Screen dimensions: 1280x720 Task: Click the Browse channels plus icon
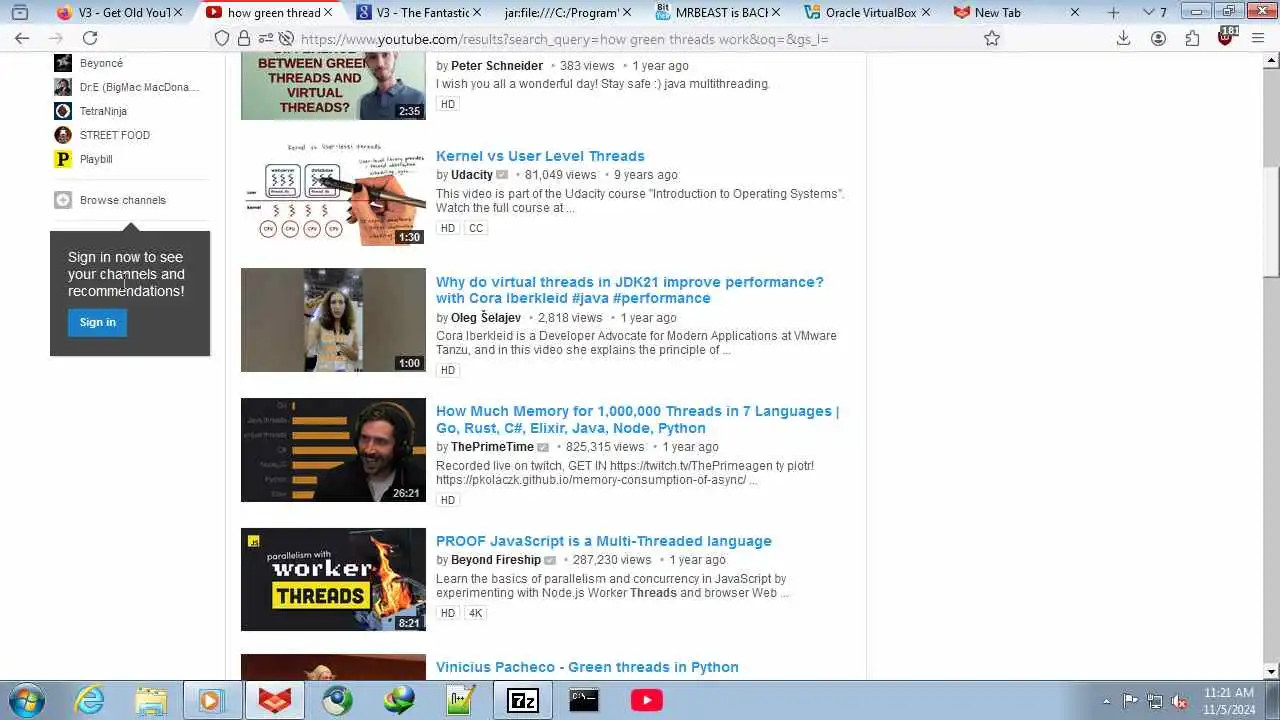(63, 200)
